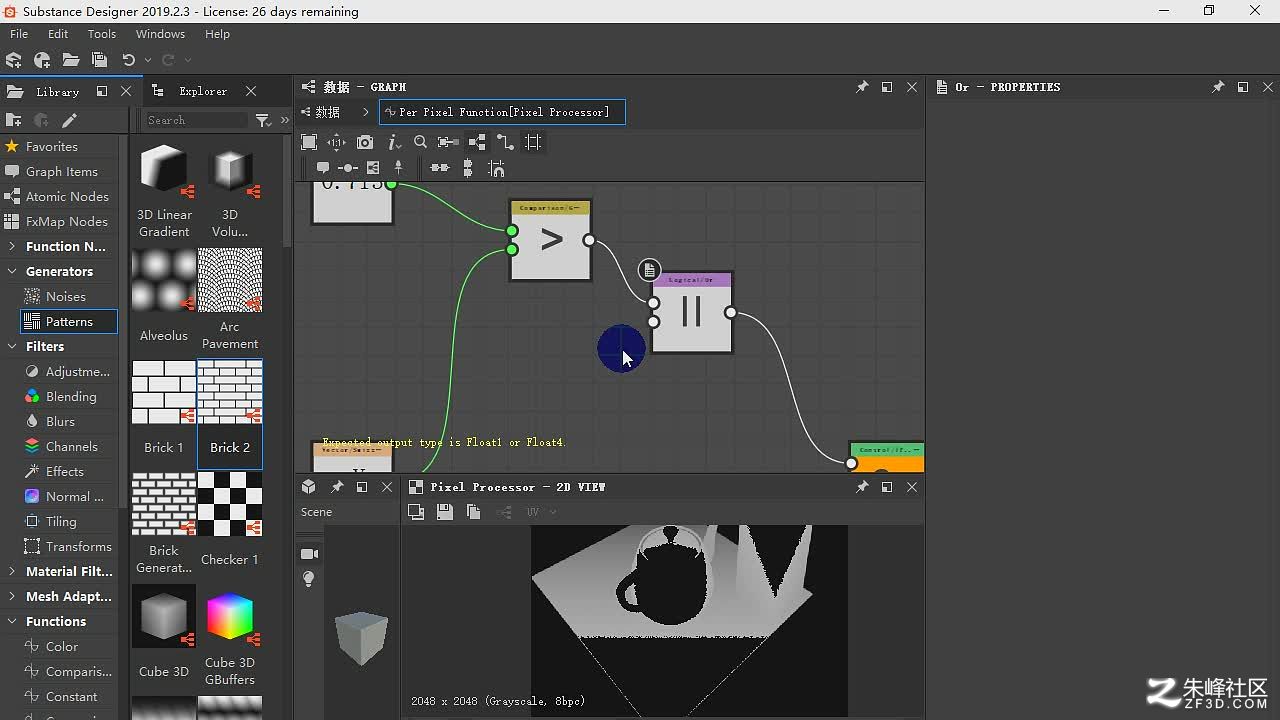Click the link creation mode icon
The width and height of the screenshot is (1280, 720).
pyautogui.click(x=448, y=142)
